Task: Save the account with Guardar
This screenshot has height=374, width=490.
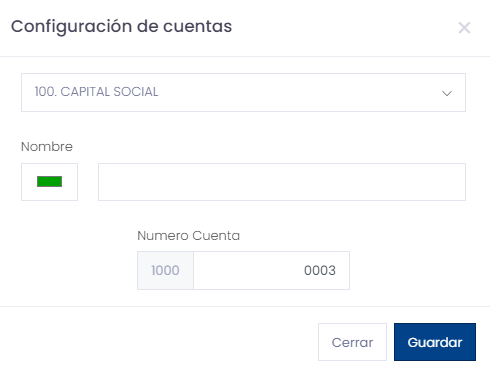Action: click(x=435, y=342)
